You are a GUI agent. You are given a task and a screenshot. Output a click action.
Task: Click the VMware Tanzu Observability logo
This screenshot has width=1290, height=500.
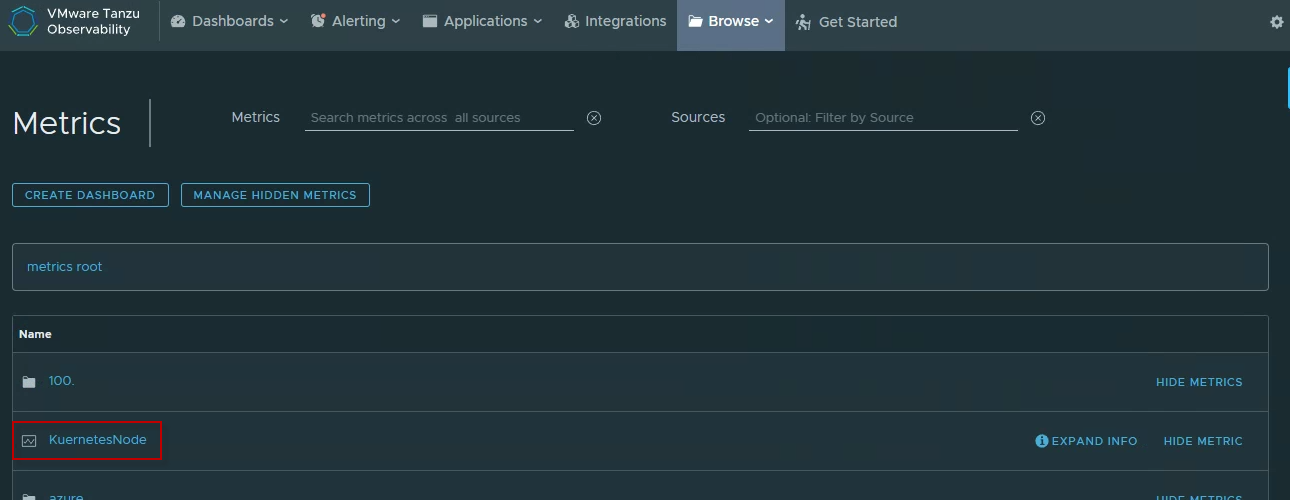pos(75,21)
